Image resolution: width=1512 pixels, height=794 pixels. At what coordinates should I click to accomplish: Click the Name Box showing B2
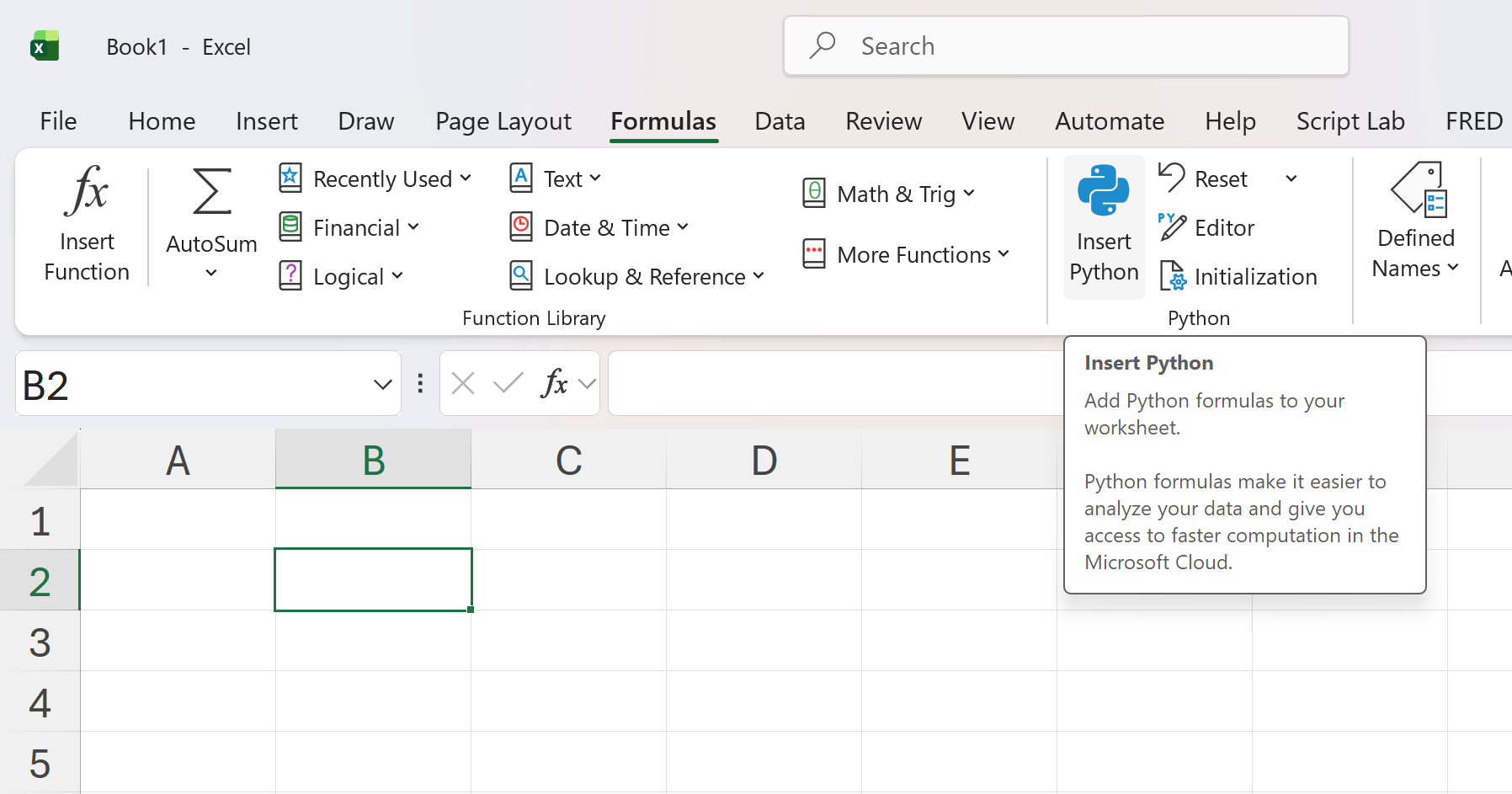[x=208, y=384]
